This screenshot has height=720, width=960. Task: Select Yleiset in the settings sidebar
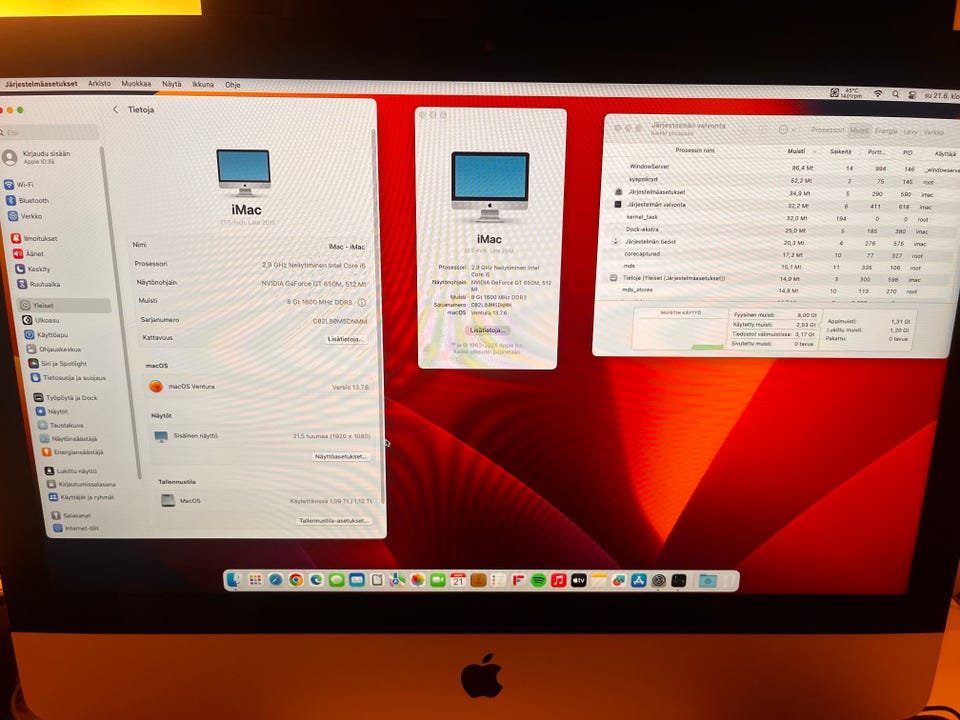coord(64,305)
